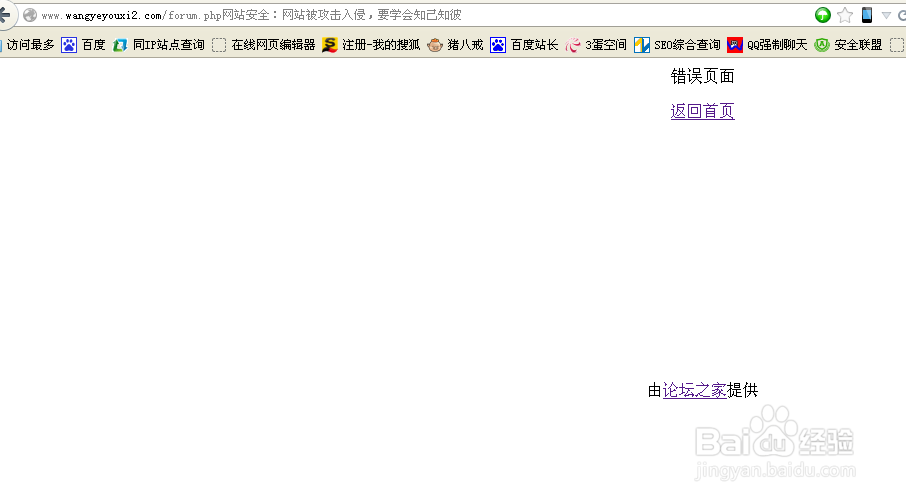
Task: Go back using the browser back arrow
Action: (5, 15)
